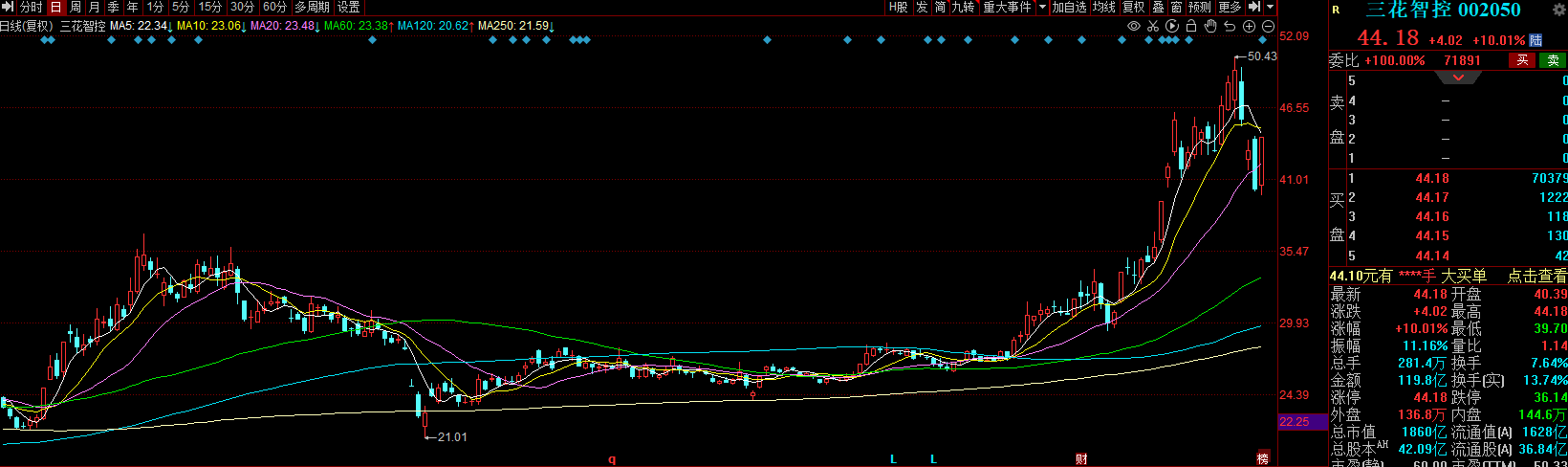The image size is (1568, 467).
Task: Switch to the 周 weekly period tab
Action: [x=75, y=7]
